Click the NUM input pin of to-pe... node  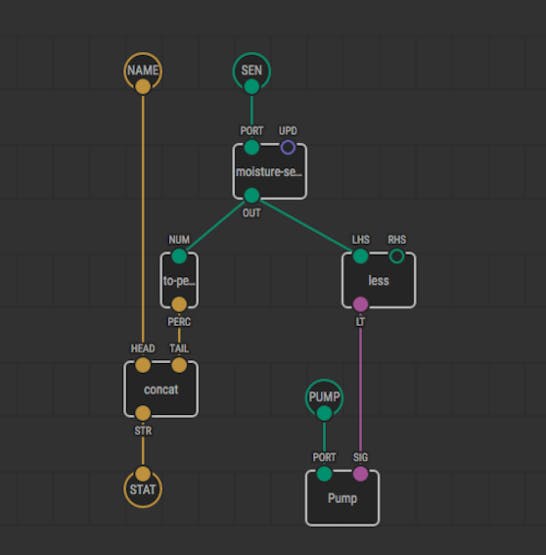179,256
